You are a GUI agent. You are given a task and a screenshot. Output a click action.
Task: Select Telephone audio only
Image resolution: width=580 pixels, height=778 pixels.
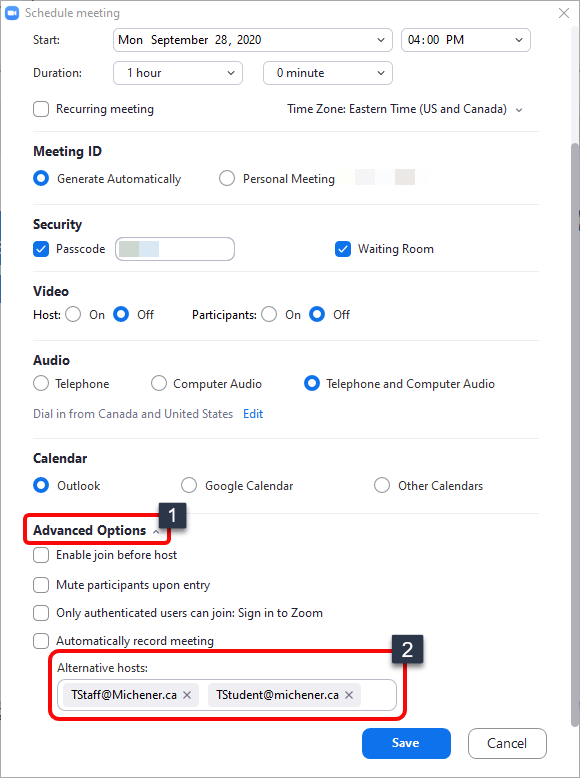(x=41, y=384)
